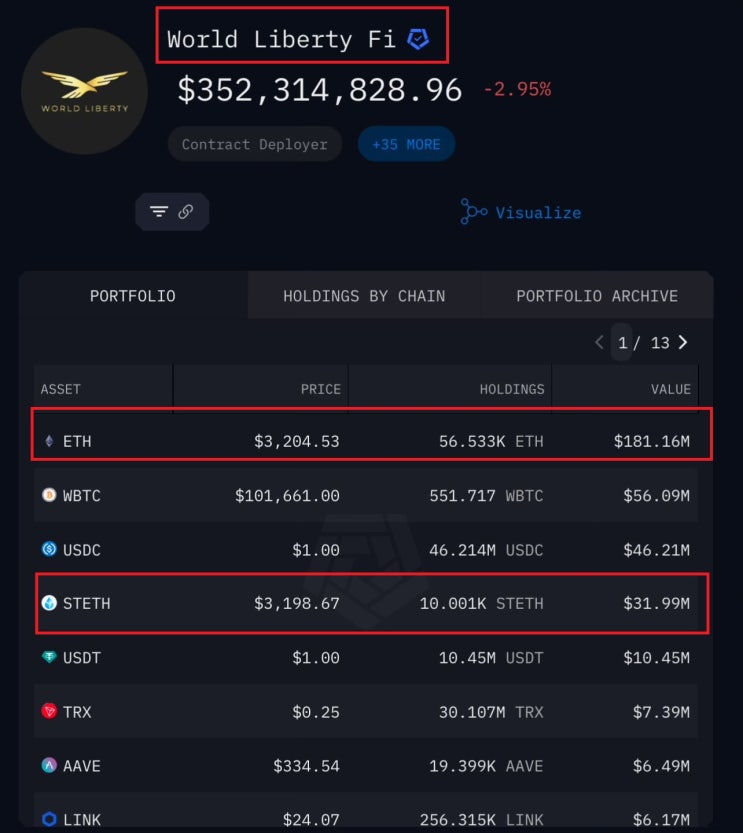Click the Visualize graph icon
The width and height of the screenshot is (743, 833).
474,212
